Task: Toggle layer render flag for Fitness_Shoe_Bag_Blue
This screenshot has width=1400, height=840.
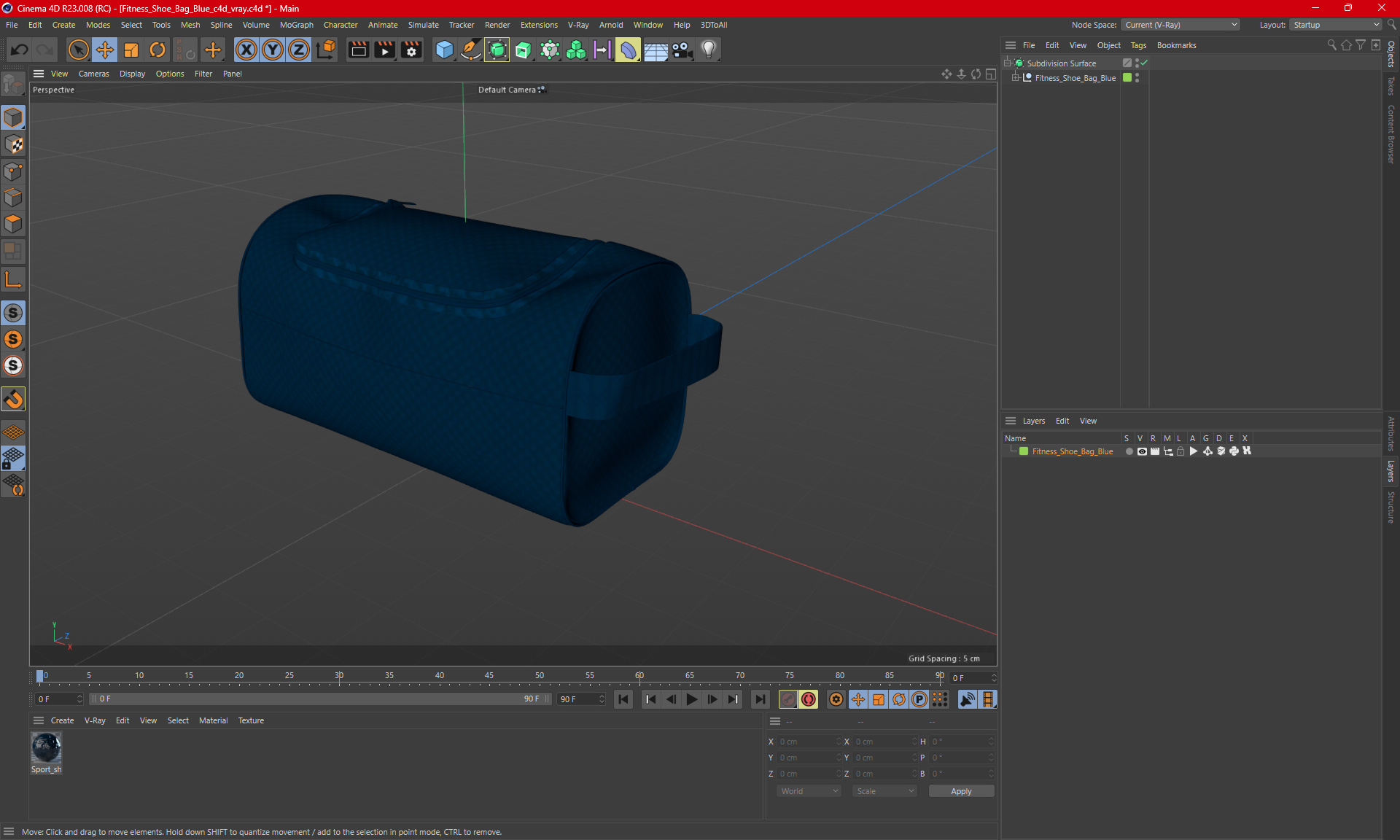Action: pos(1155,451)
